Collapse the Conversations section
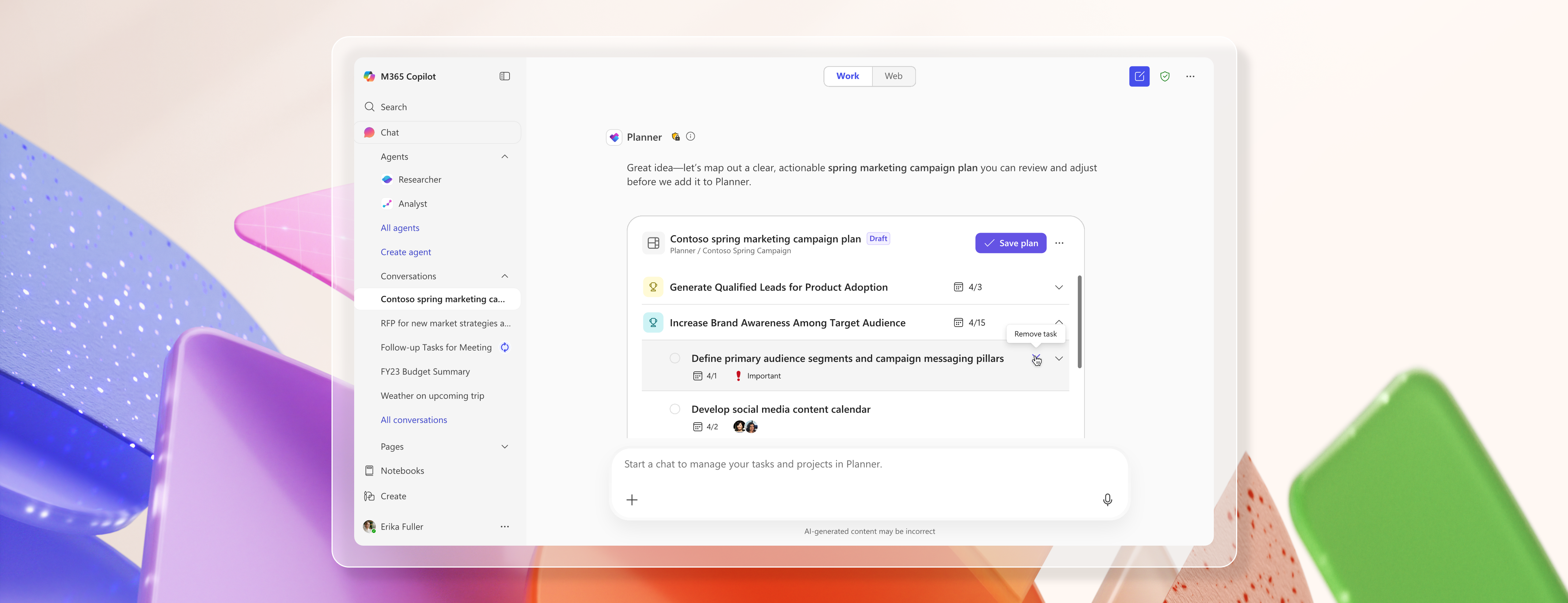1568x603 pixels. coord(505,276)
